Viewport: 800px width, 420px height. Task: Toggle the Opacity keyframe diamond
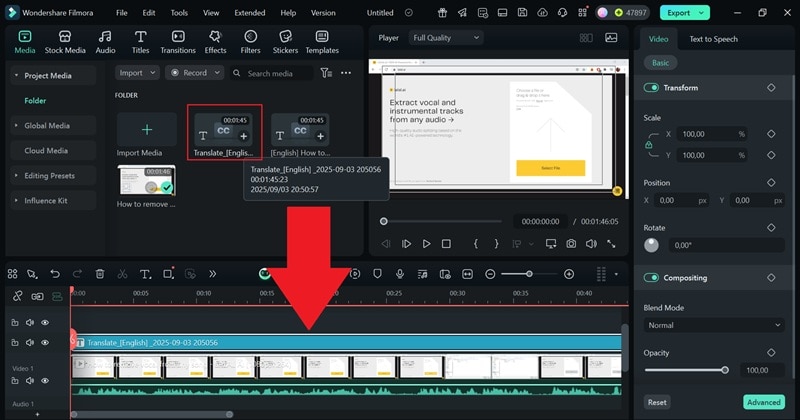click(771, 352)
